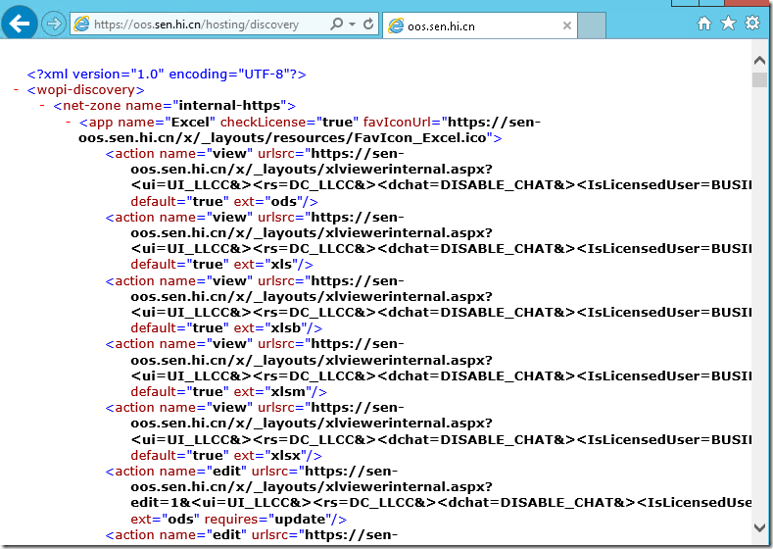Viewport: 773px width, 549px height.
Task: Click the xml version declaration line
Action: [x=166, y=73]
